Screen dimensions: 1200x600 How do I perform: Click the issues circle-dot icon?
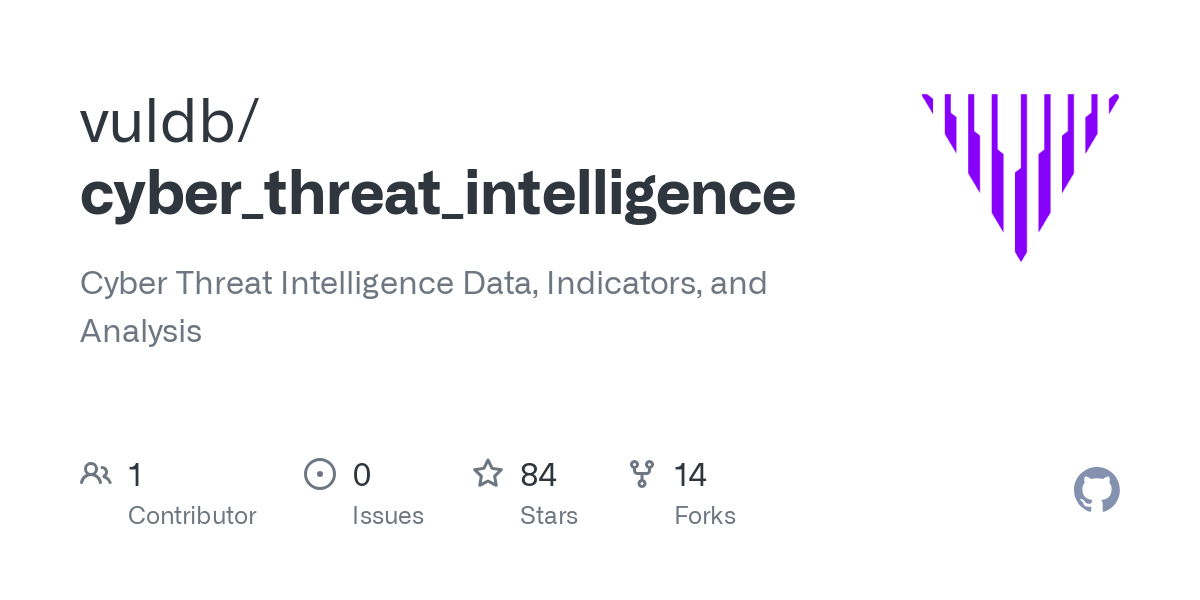point(319,474)
